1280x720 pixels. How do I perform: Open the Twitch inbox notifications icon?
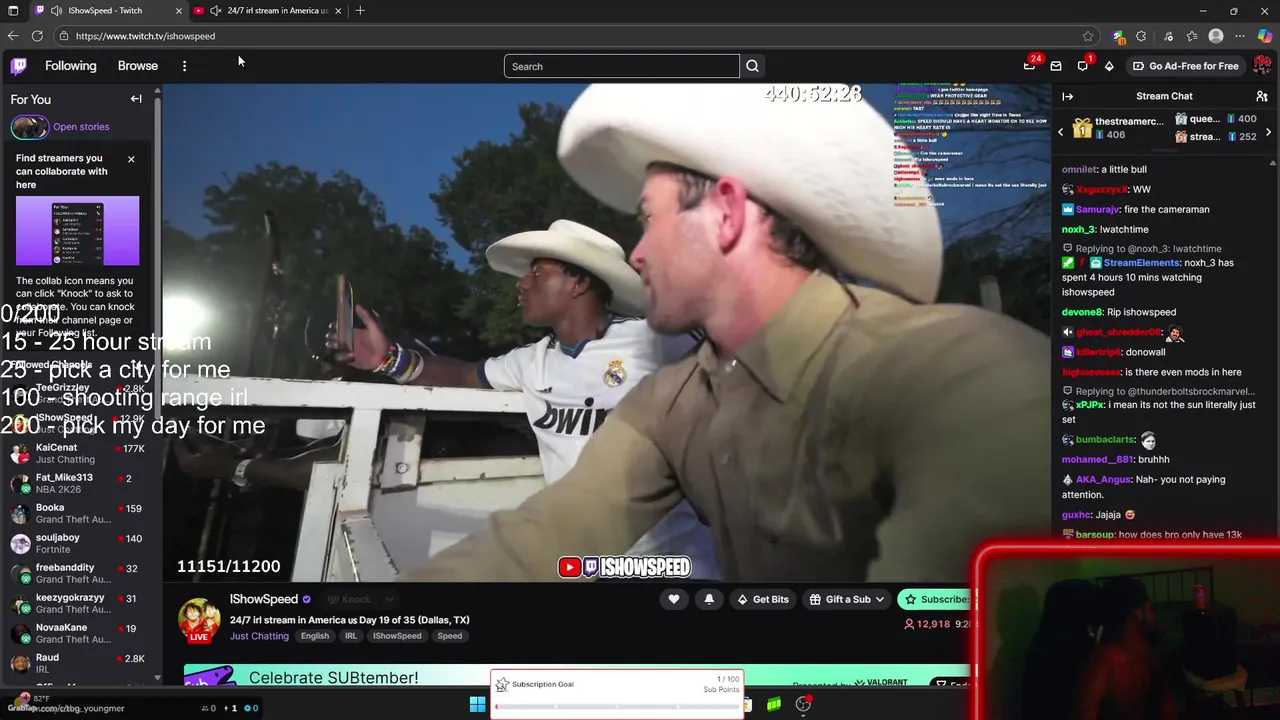[1056, 66]
